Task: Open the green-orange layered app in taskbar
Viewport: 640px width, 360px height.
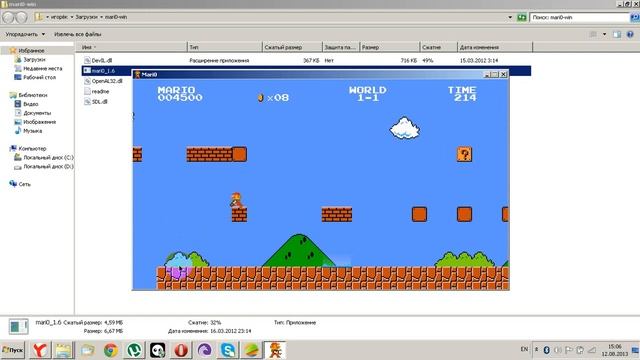Action: pos(251,350)
